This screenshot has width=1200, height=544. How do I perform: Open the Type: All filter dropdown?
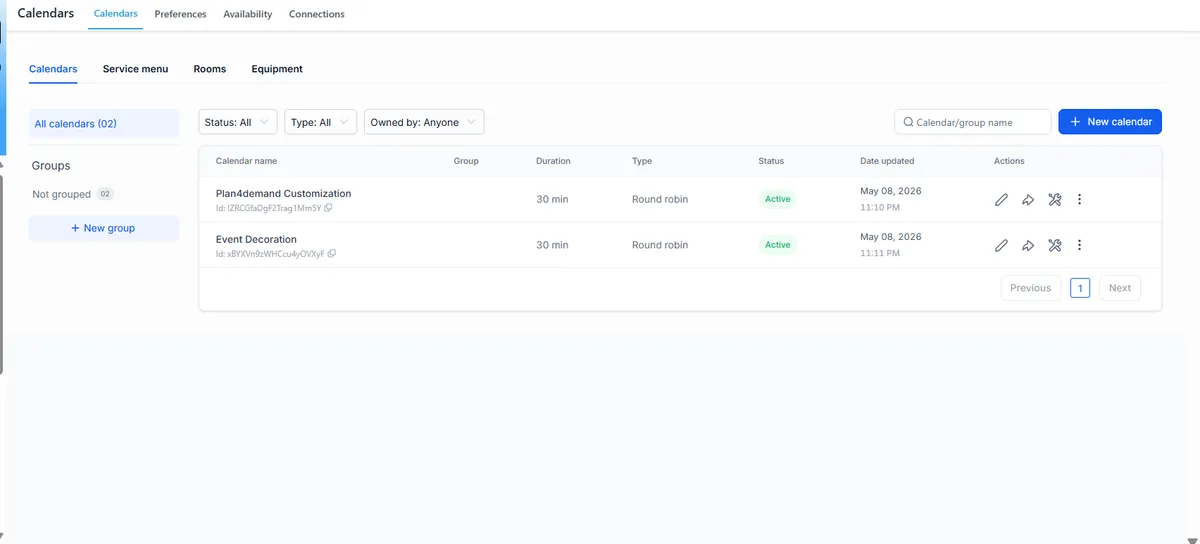pos(320,122)
